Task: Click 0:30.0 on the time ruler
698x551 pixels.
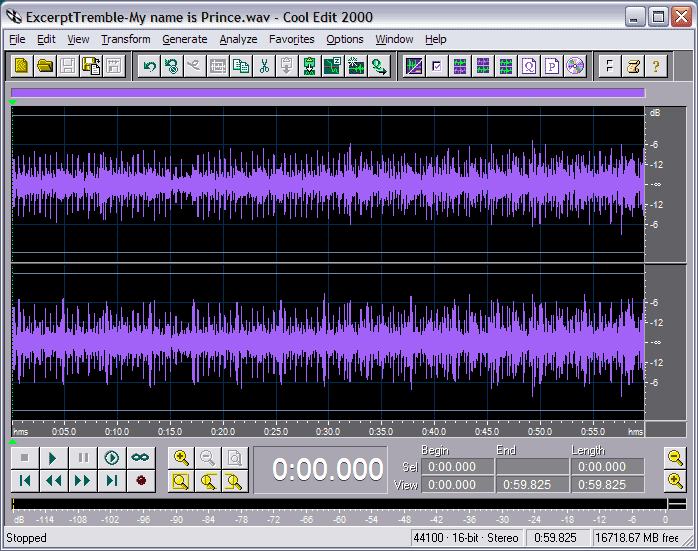Action: point(328,431)
